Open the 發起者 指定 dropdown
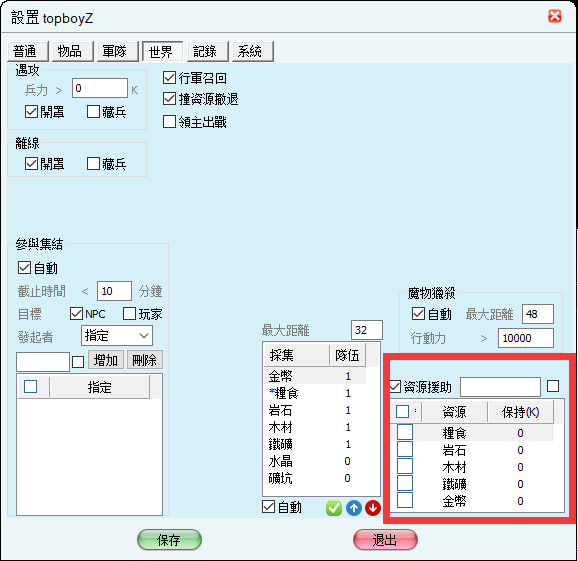This screenshot has width=578, height=561. (116, 336)
